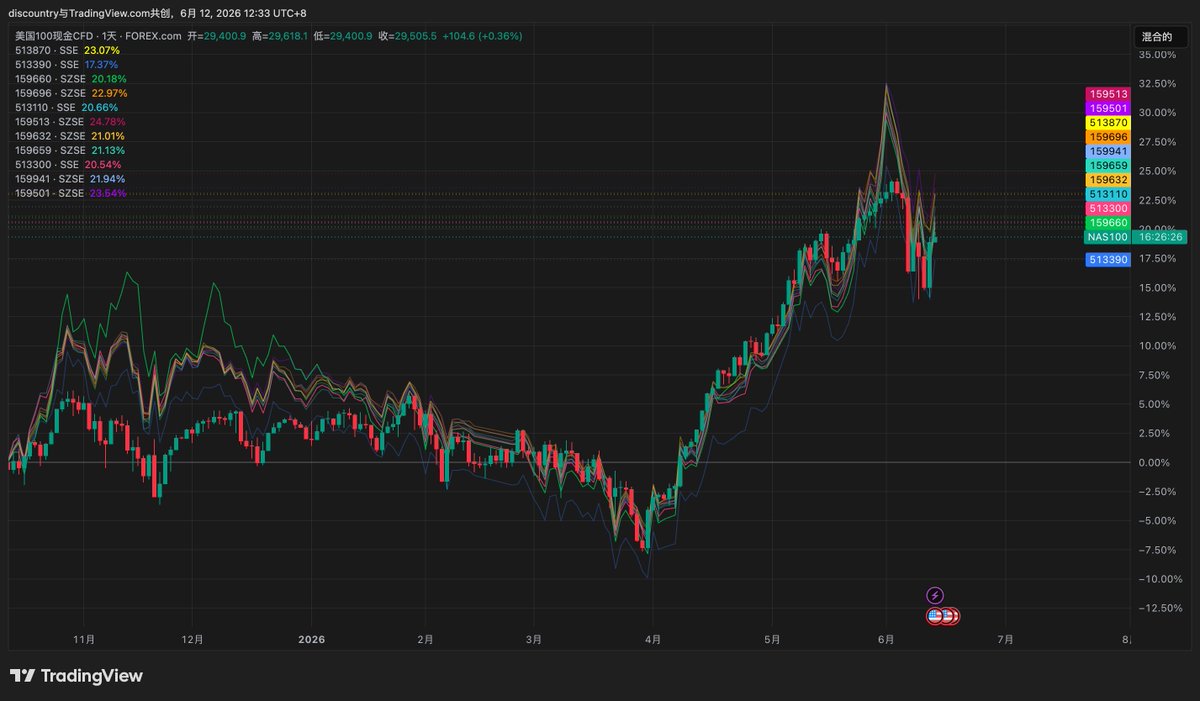Click the purple 159501 price scale label

pos(1108,108)
